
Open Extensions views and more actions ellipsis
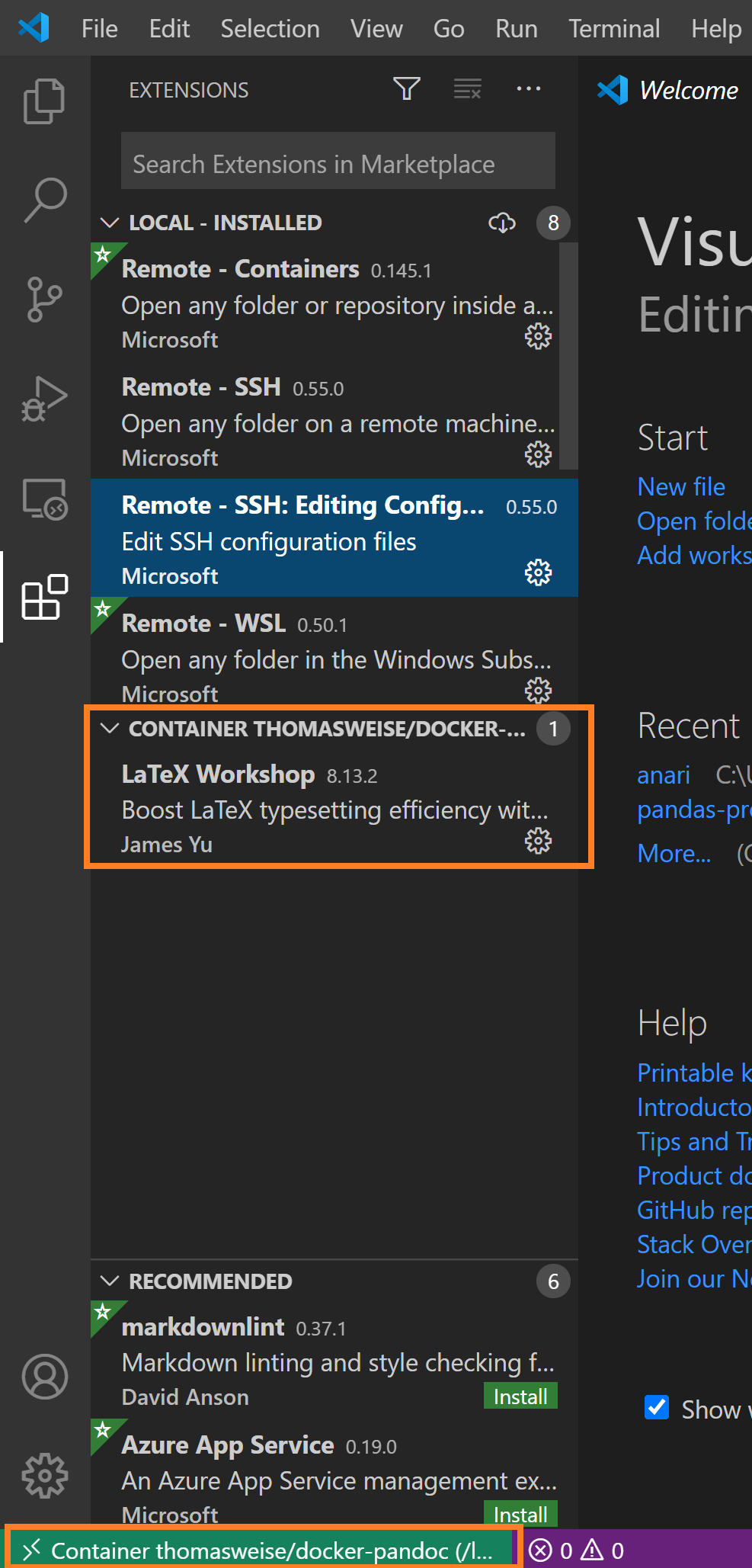pyautogui.click(x=529, y=89)
